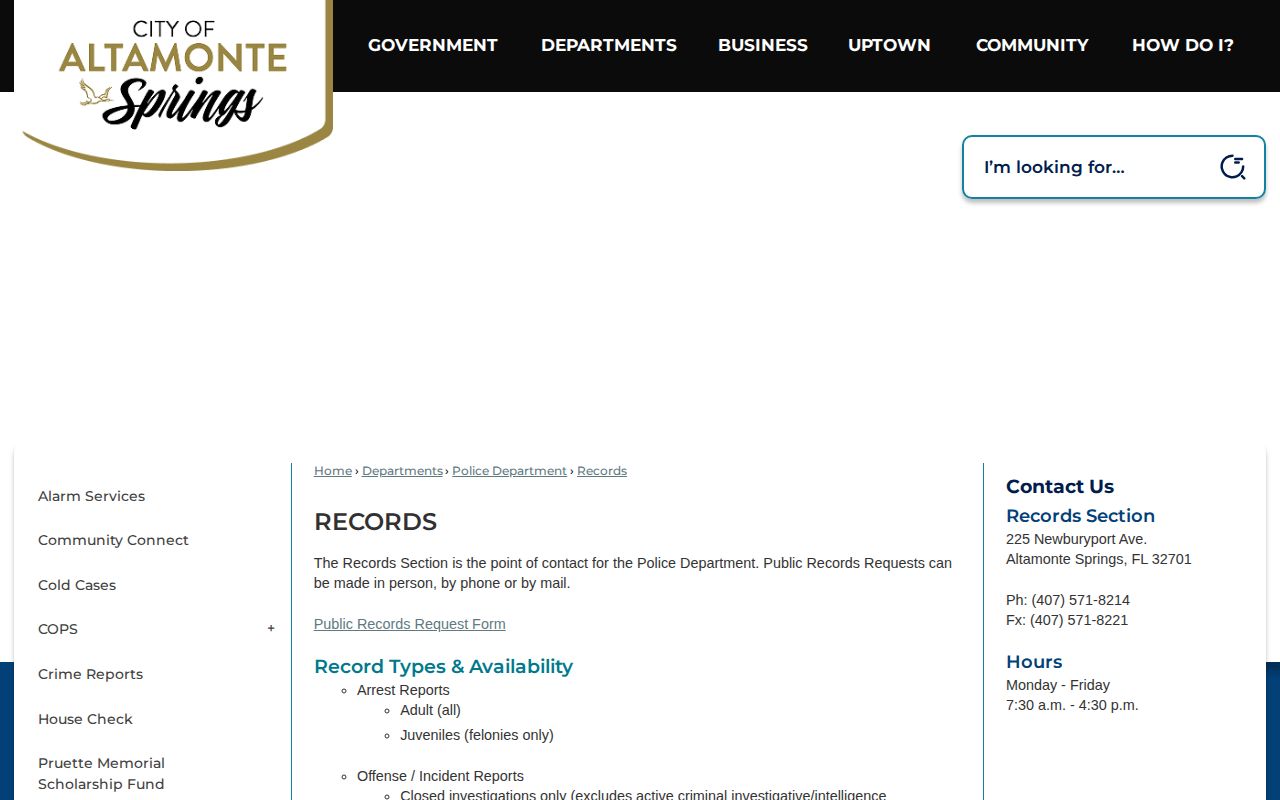
Task: Open COPS in the sidebar
Action: coord(58,629)
